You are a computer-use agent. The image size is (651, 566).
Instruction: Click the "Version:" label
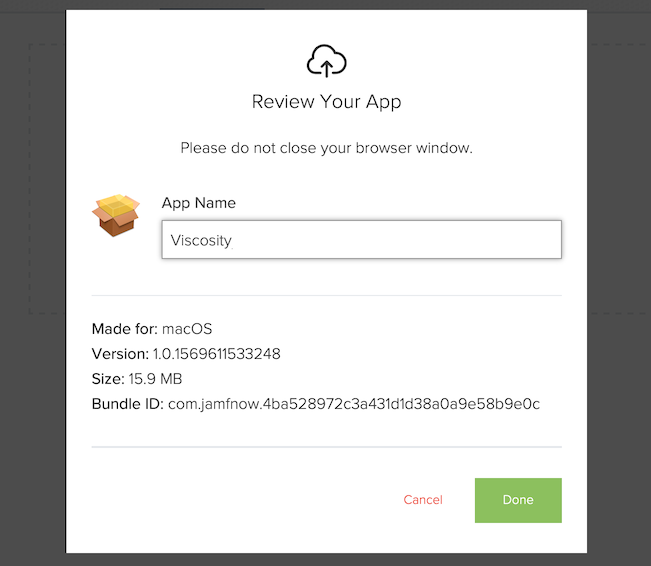click(120, 354)
